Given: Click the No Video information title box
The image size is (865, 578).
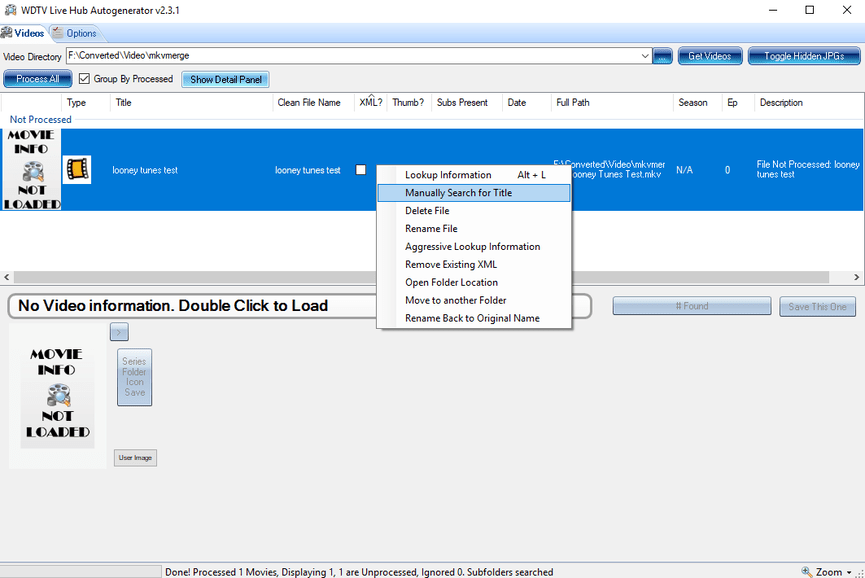Looking at the screenshot, I should (x=300, y=306).
